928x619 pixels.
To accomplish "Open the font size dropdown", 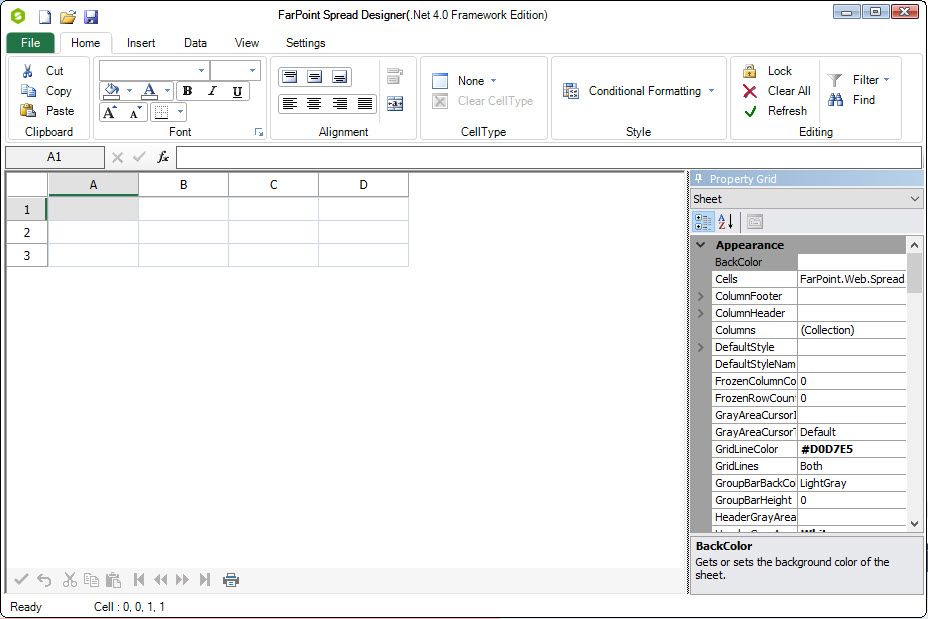I will tap(252, 70).
